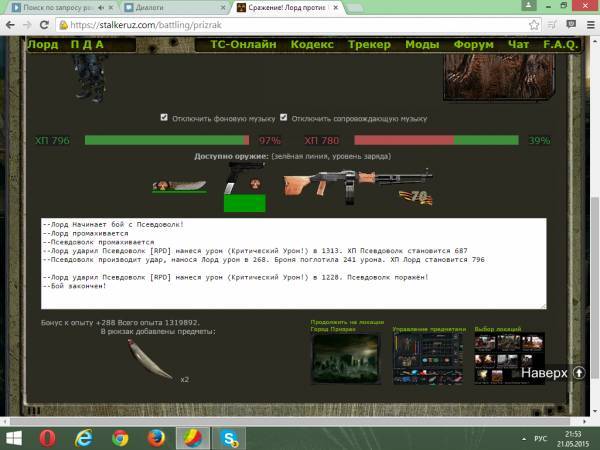The image size is (600, 450).
Task: Choose the pistol weapon
Action: point(239,178)
